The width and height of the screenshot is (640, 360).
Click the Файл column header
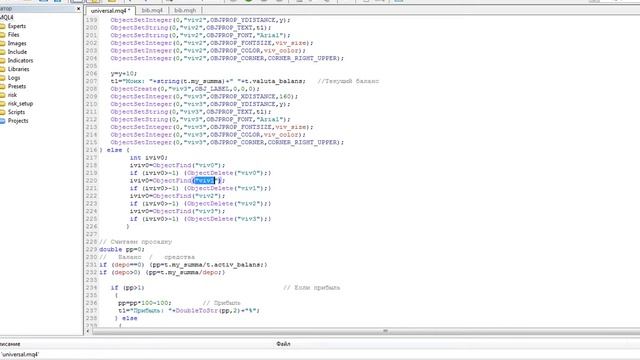283,344
